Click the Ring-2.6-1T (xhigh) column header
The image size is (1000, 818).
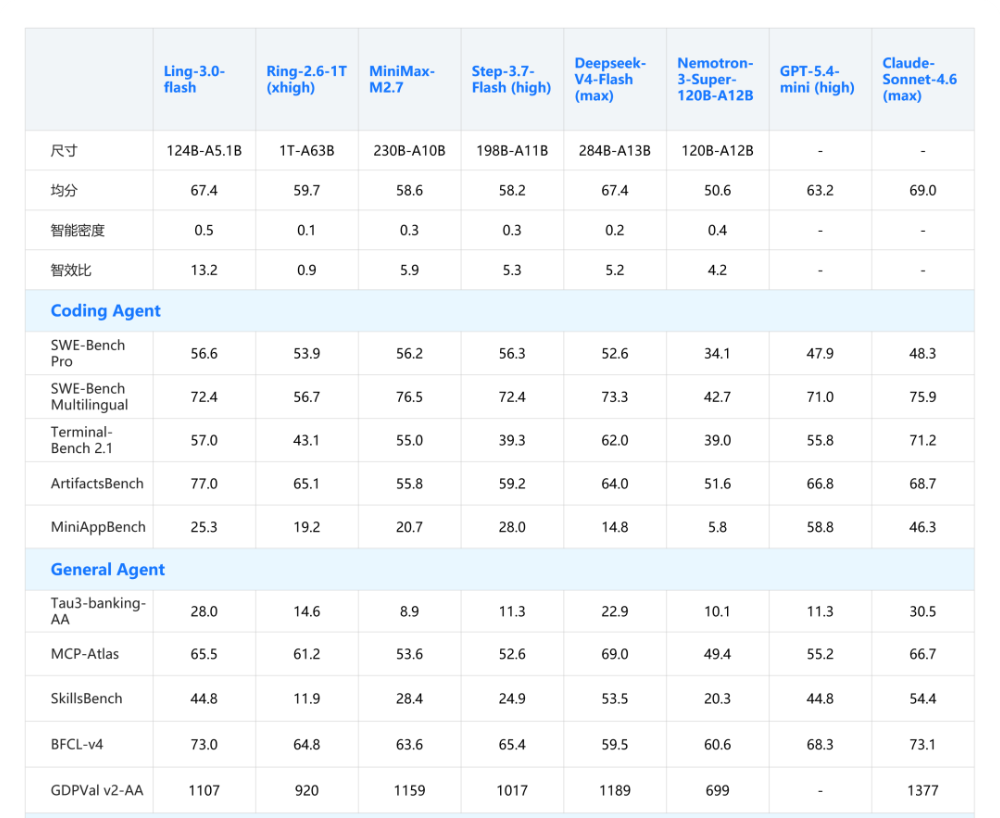point(307,80)
